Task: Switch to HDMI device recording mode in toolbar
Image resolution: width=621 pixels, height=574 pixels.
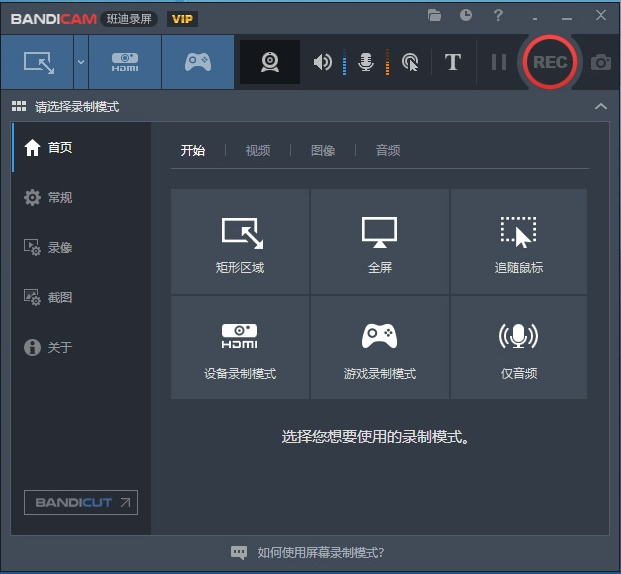Action: [x=125, y=62]
